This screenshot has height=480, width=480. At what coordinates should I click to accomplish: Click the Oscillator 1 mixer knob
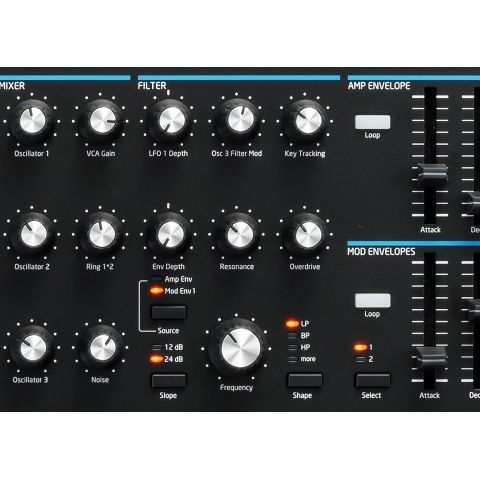pos(32,121)
